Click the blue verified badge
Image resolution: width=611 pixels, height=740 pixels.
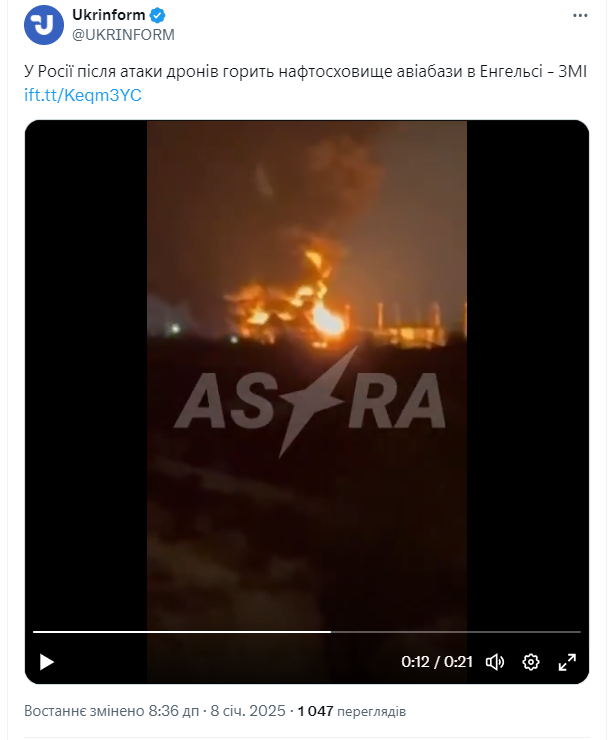click(x=157, y=15)
